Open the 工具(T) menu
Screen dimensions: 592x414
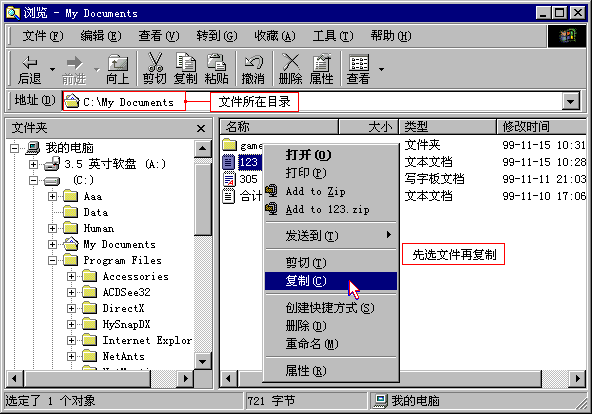click(x=333, y=36)
